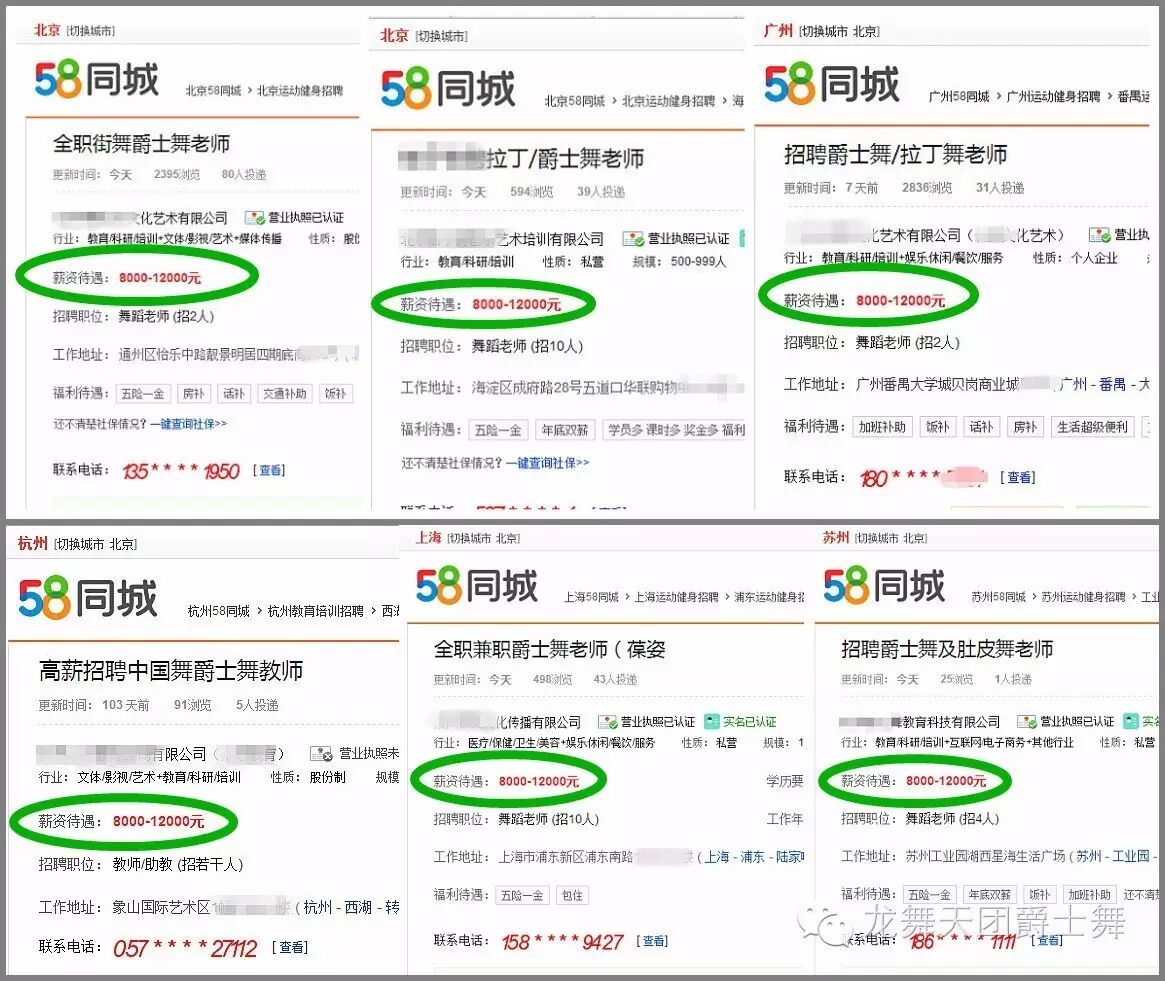Click the 58同城 logo in the Beijing street-dance listing
This screenshot has height=981, width=1165.
[x=97, y=80]
